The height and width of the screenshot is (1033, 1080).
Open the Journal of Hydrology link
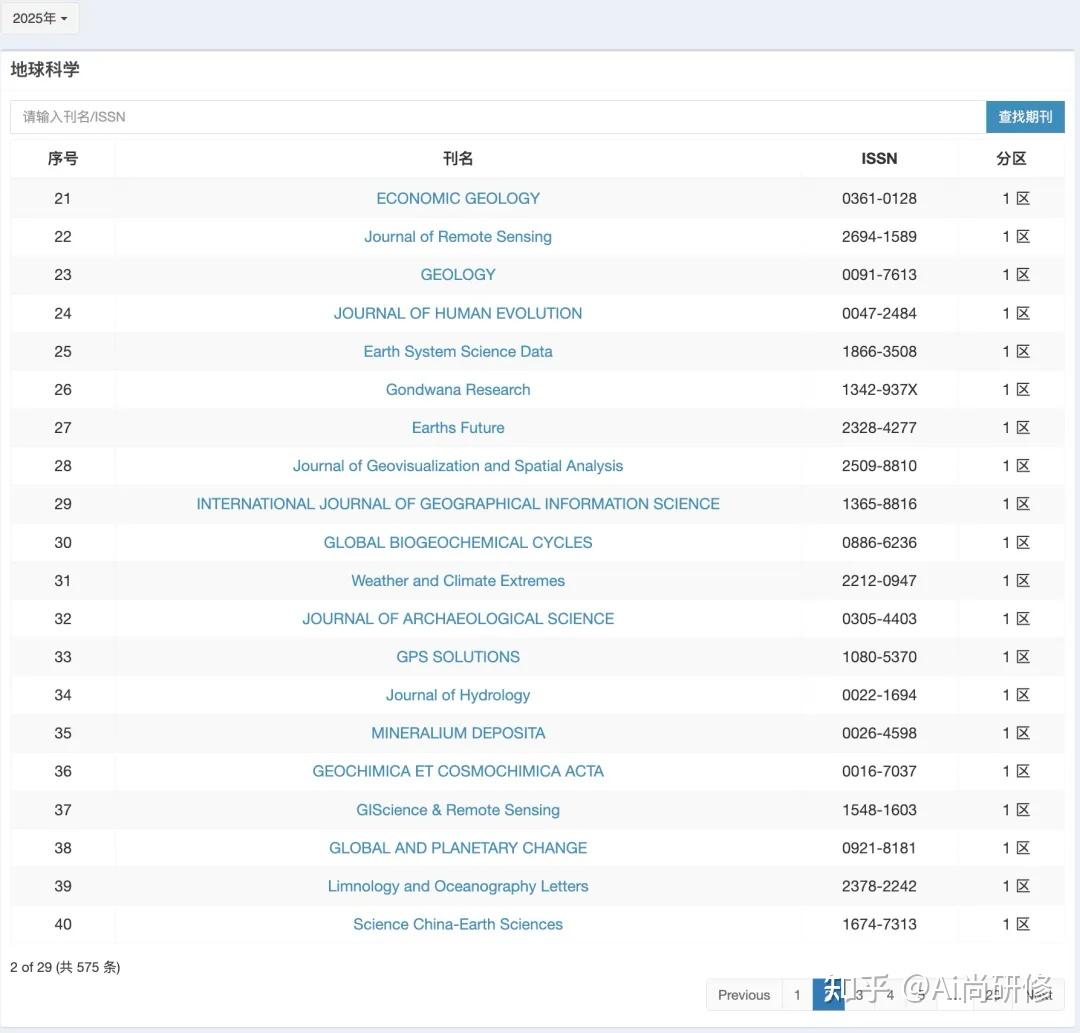pyautogui.click(x=458, y=695)
